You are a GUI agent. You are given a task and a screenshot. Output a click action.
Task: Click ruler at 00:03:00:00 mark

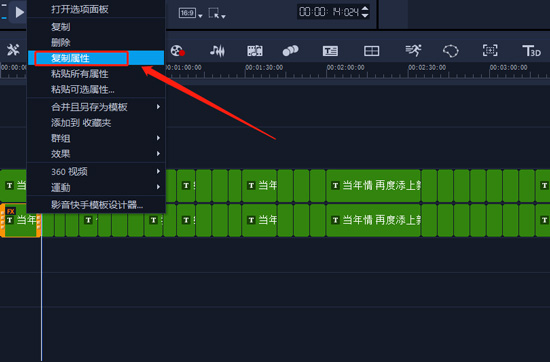pos(508,68)
